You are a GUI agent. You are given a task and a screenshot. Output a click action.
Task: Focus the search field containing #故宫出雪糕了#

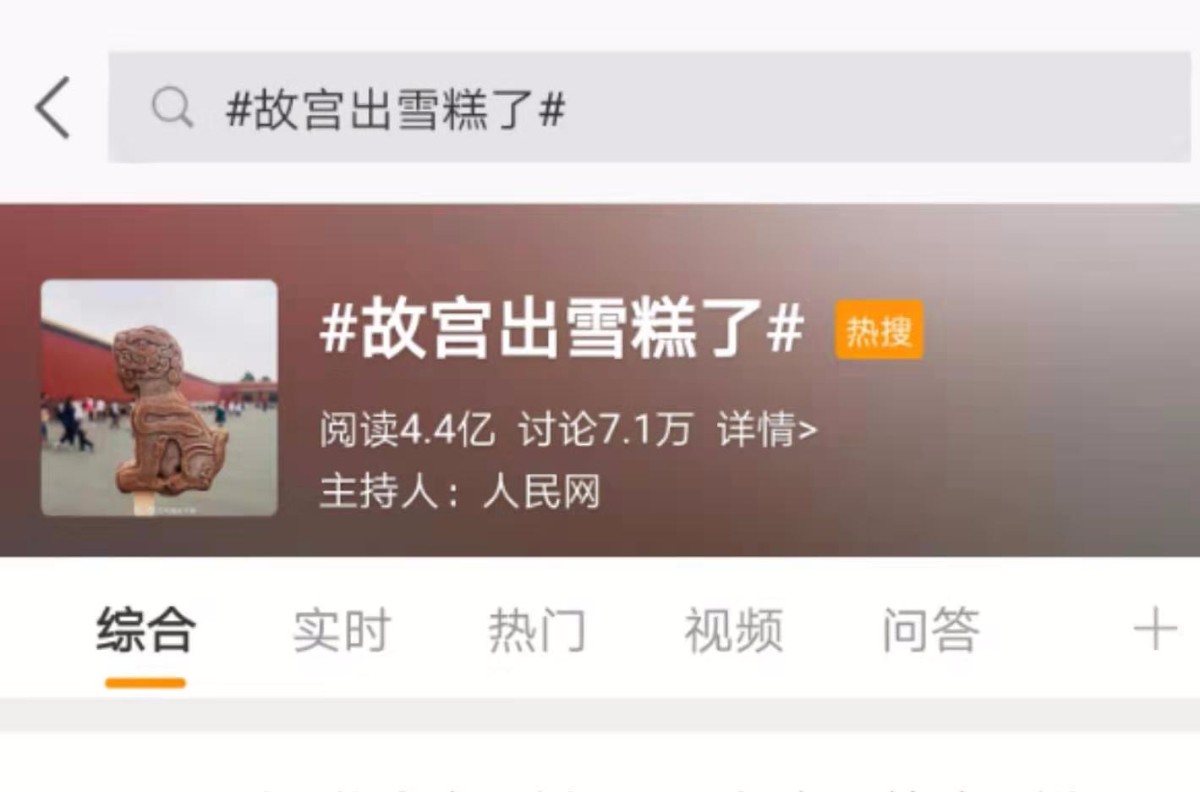click(x=649, y=107)
